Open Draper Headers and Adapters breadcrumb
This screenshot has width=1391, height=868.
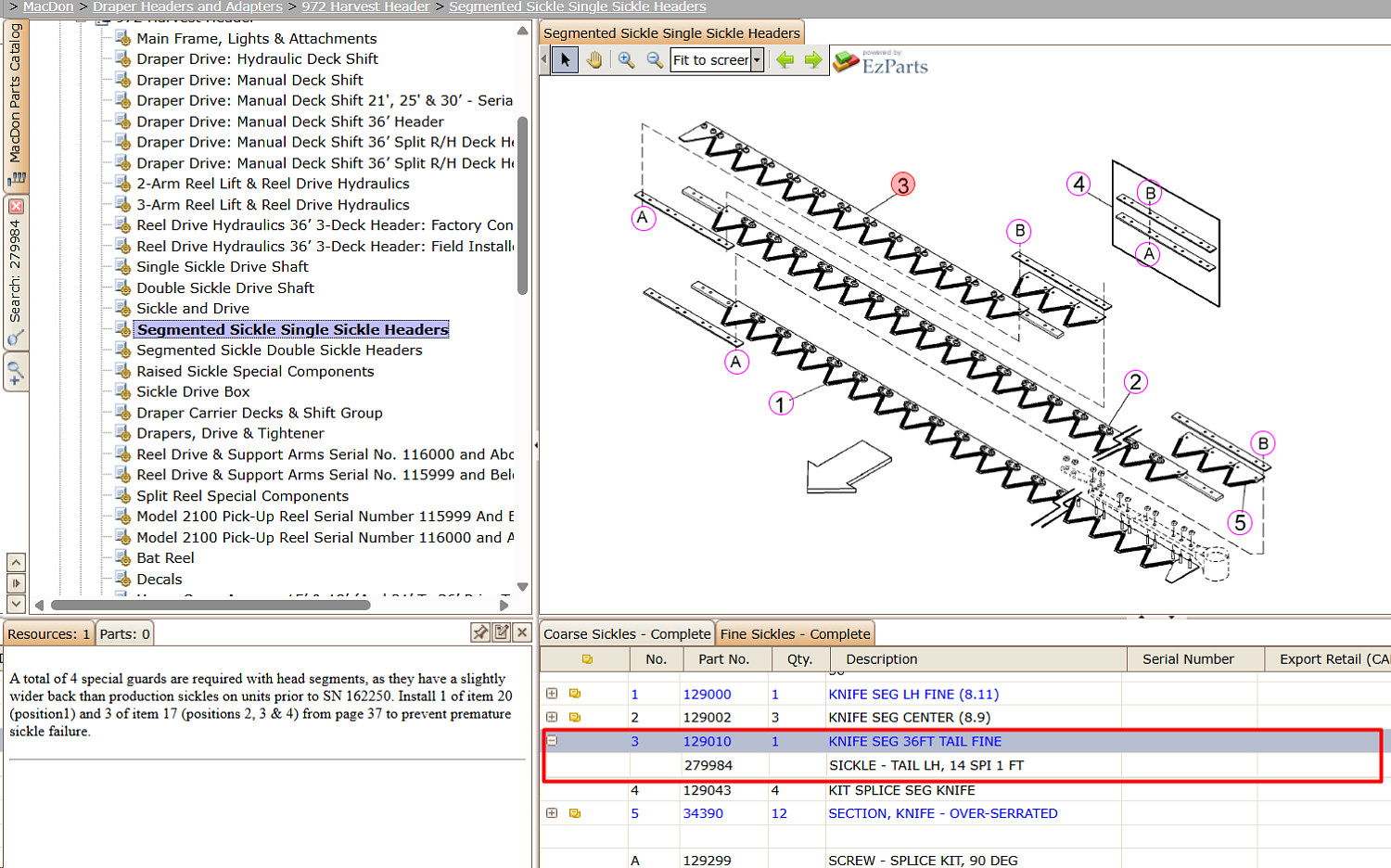coord(187,6)
